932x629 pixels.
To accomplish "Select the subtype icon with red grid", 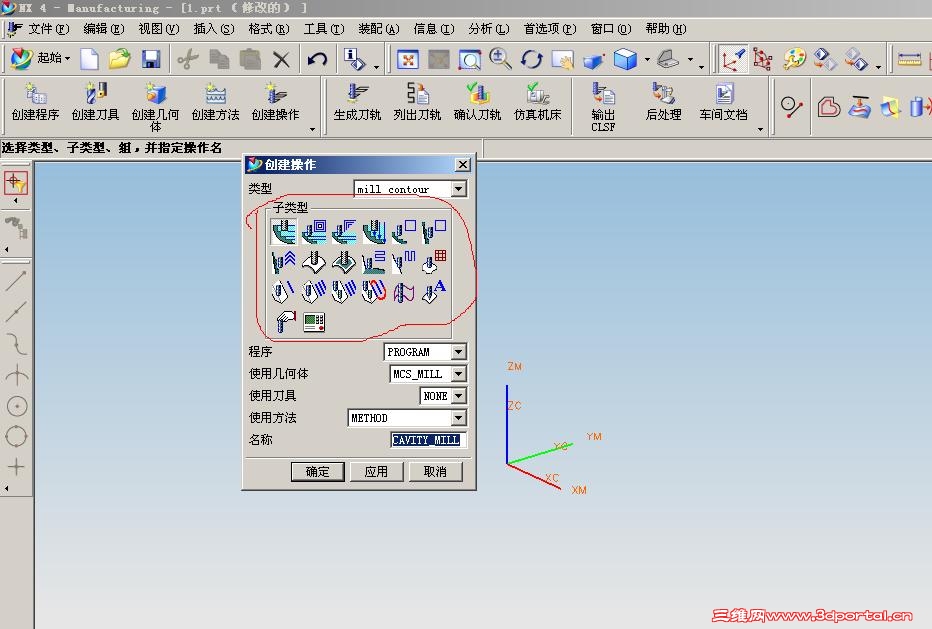I will pos(434,262).
